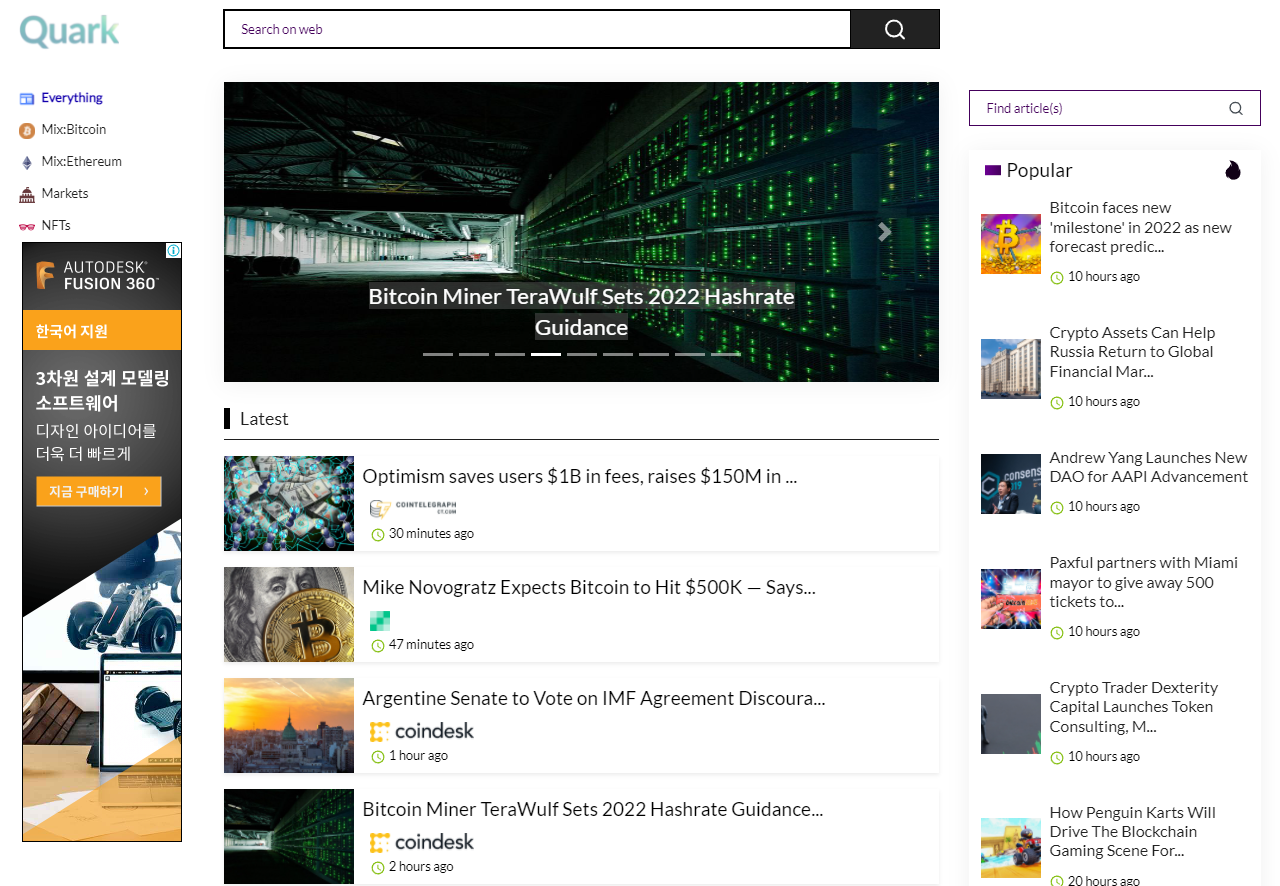Click the clock icon beside '1 hour ago'
This screenshot has width=1280, height=886.
378,757
